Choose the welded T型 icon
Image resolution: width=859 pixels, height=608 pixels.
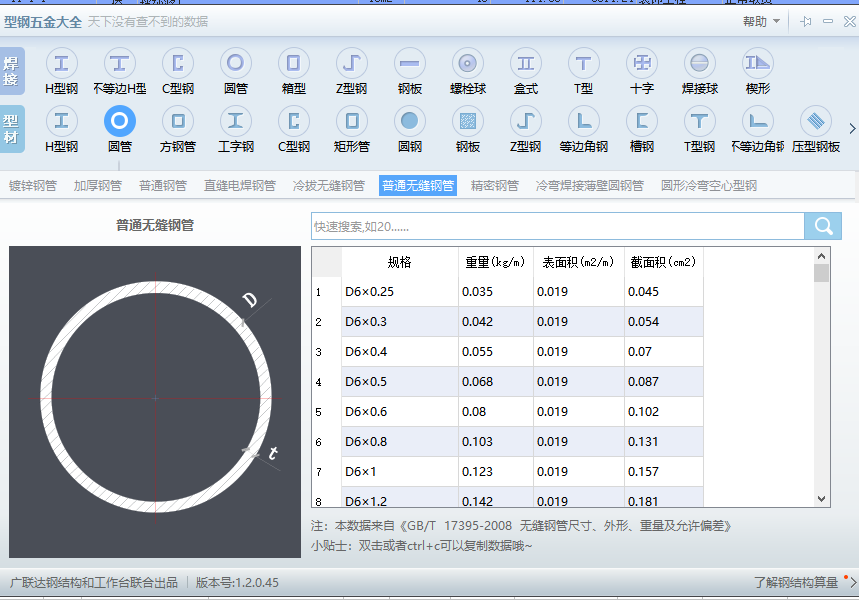[x=583, y=64]
